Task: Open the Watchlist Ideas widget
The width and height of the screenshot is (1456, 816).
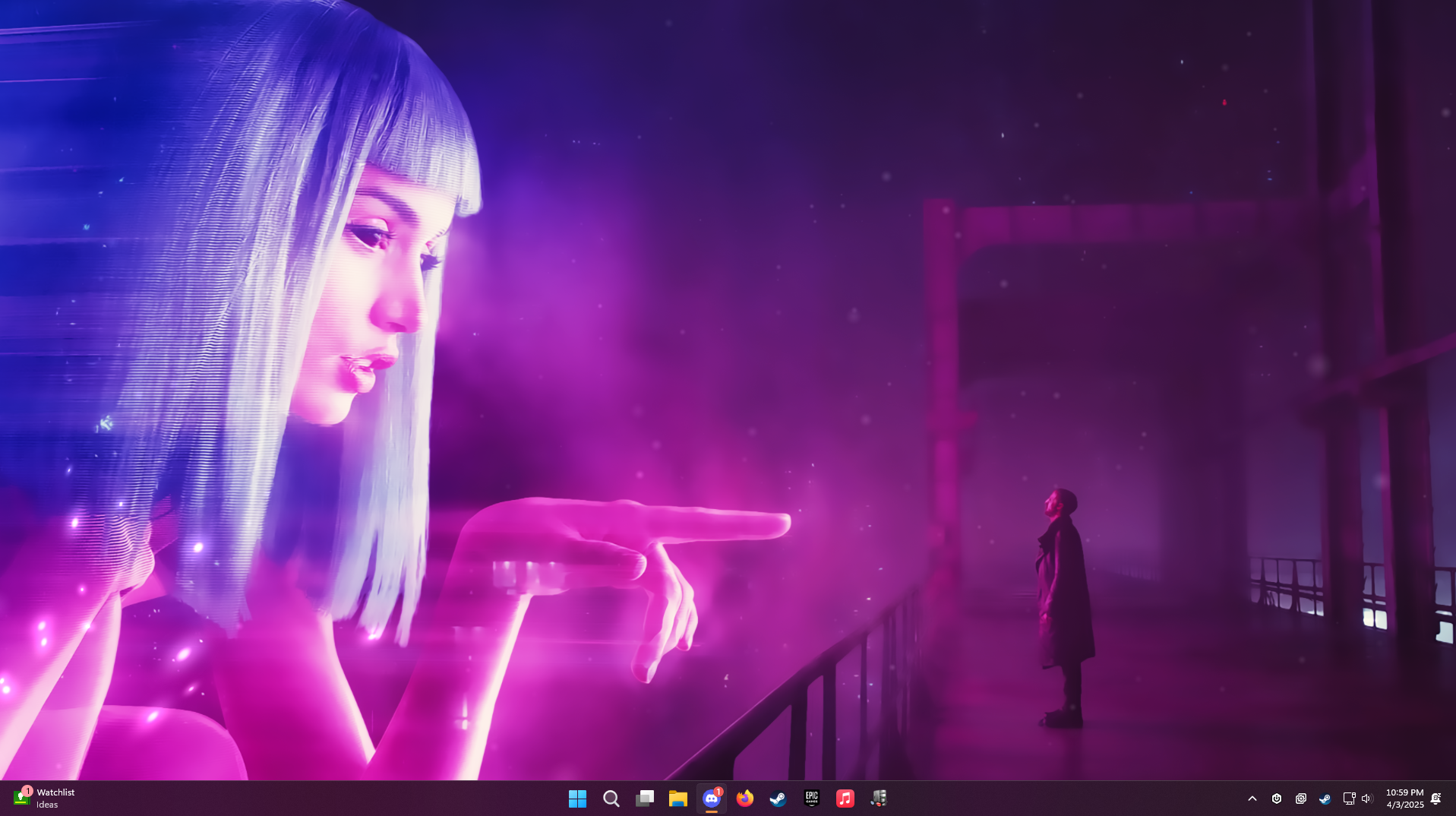Action: [45, 799]
